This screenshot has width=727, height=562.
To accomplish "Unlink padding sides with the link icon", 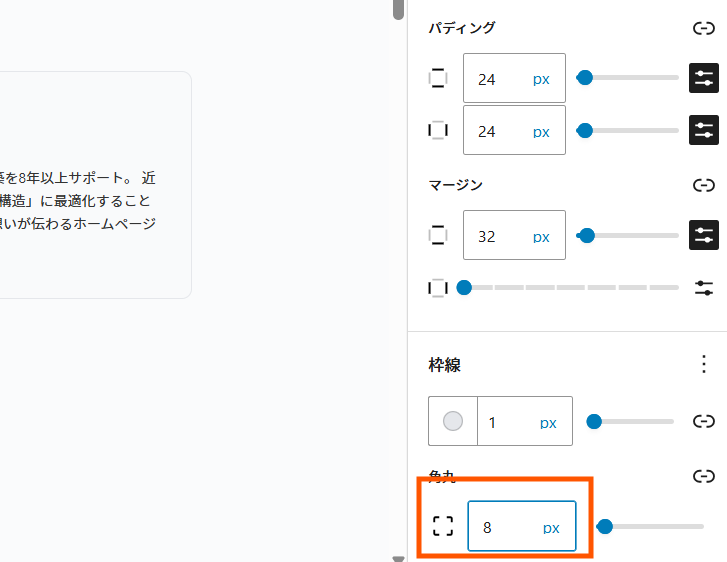I will pos(703,28).
